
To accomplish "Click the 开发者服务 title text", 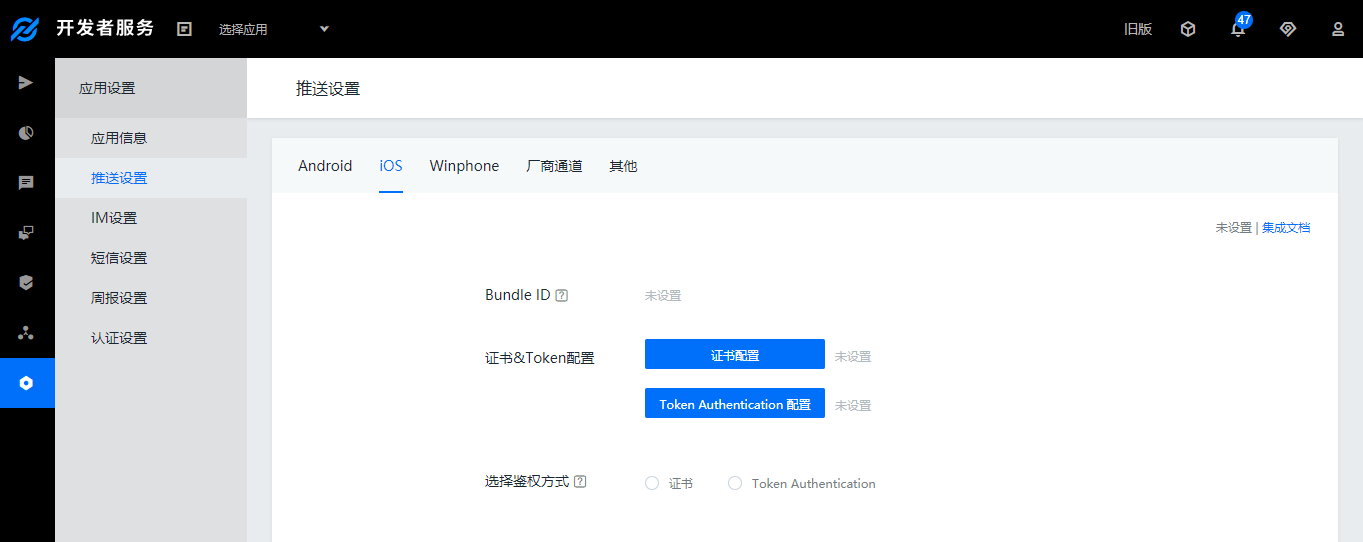I will coord(105,28).
